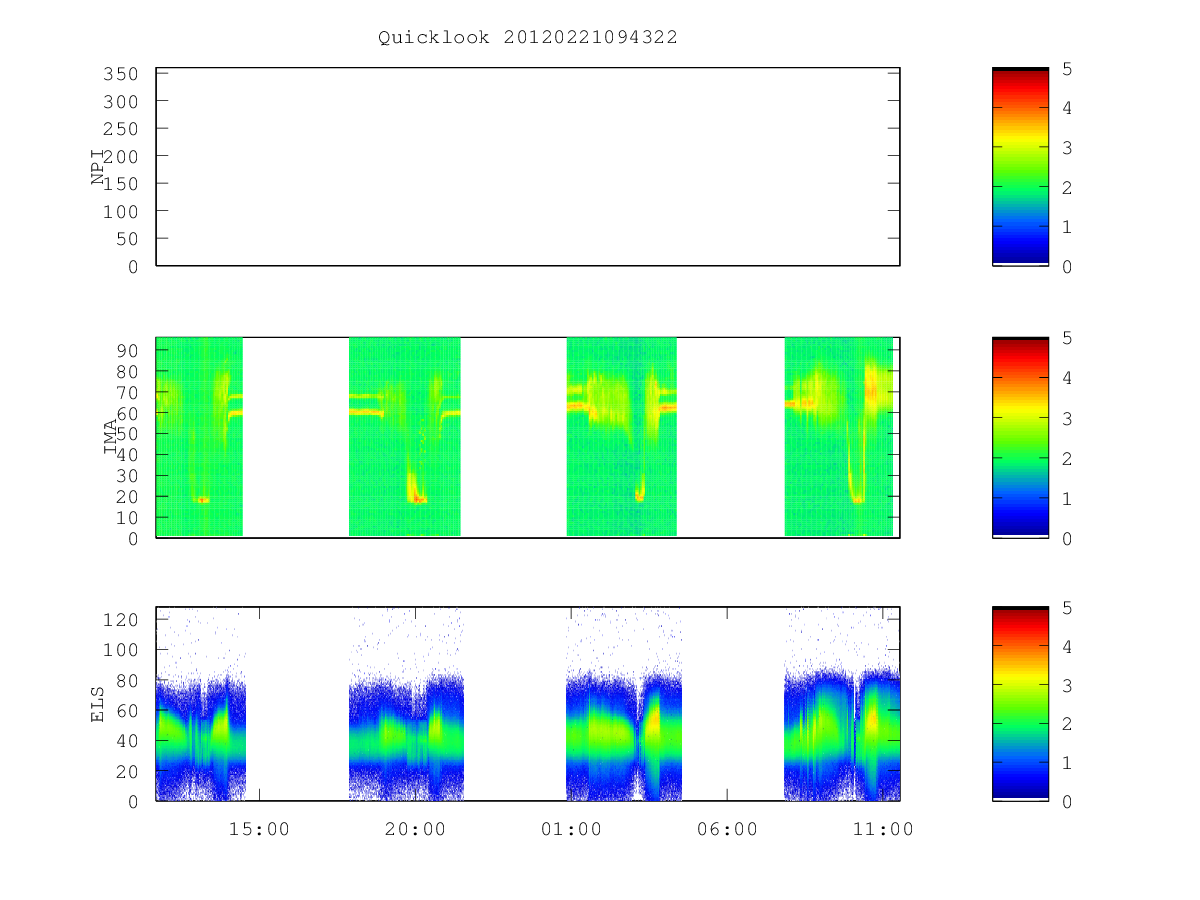Select the ELS data block before 11:00
This screenshot has width=1200, height=900.
[x=842, y=703]
